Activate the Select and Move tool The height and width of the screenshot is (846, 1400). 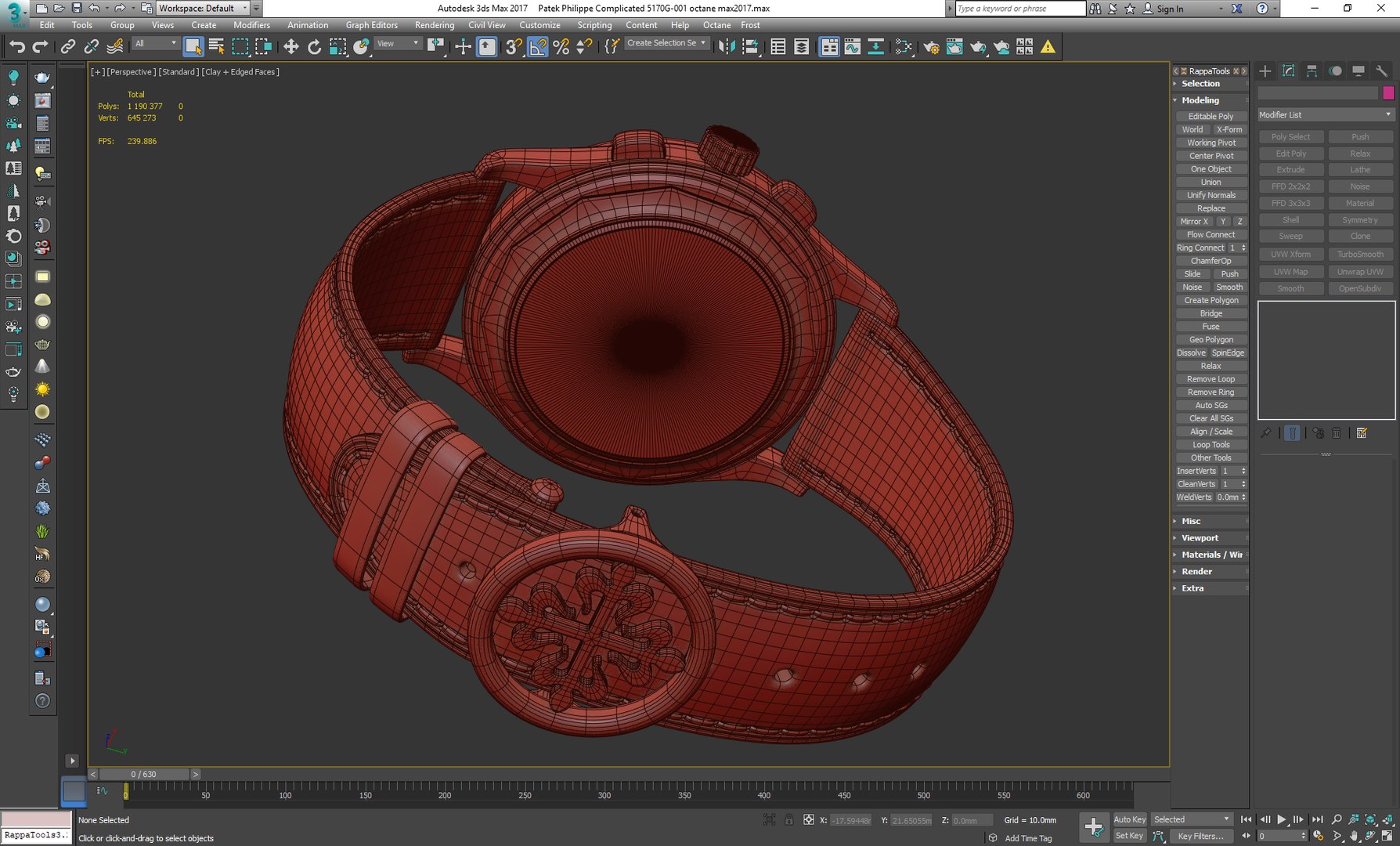click(290, 47)
